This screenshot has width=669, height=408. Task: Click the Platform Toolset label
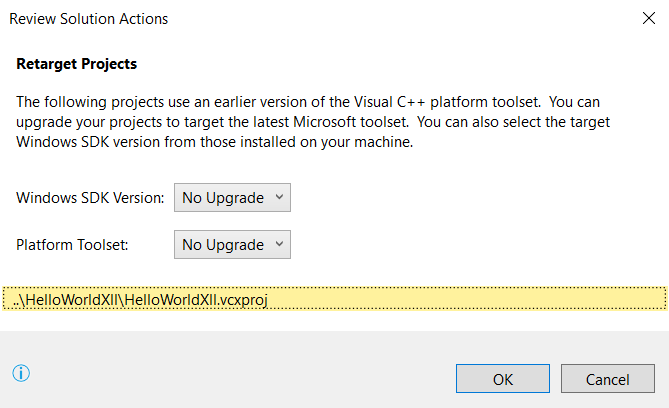coord(72,245)
